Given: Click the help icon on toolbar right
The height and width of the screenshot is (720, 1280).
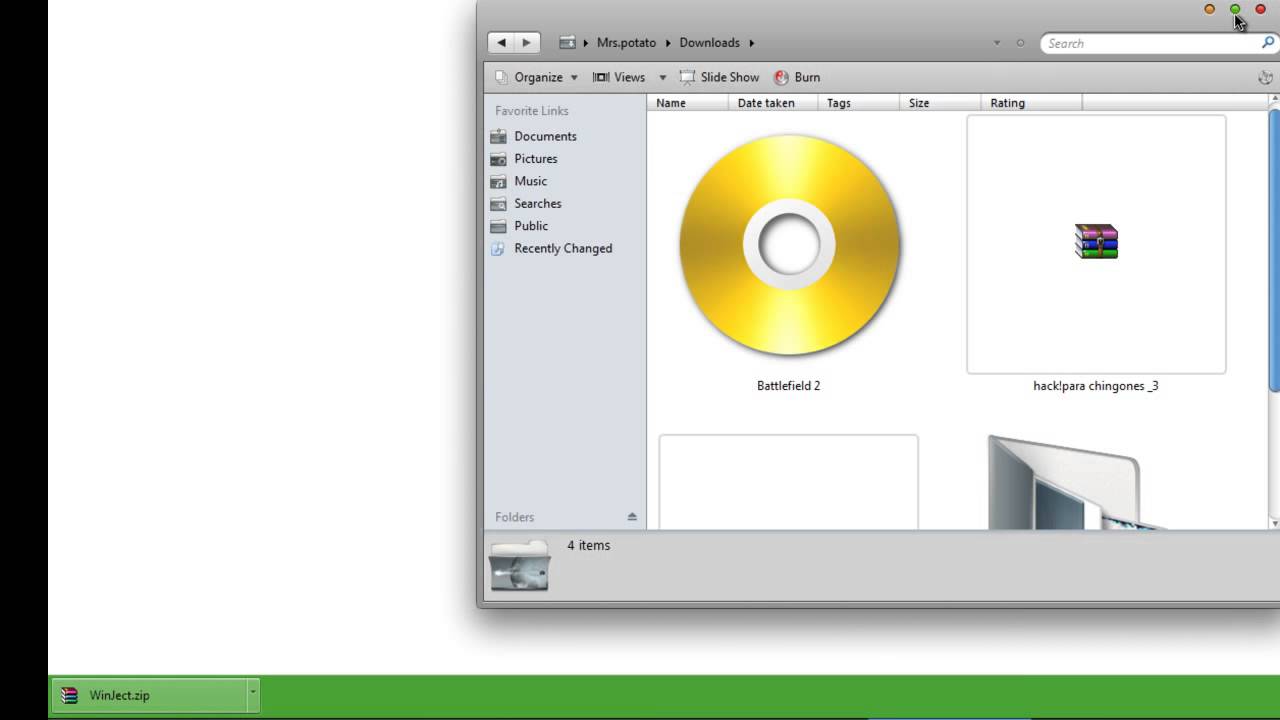Looking at the screenshot, I should (1265, 77).
